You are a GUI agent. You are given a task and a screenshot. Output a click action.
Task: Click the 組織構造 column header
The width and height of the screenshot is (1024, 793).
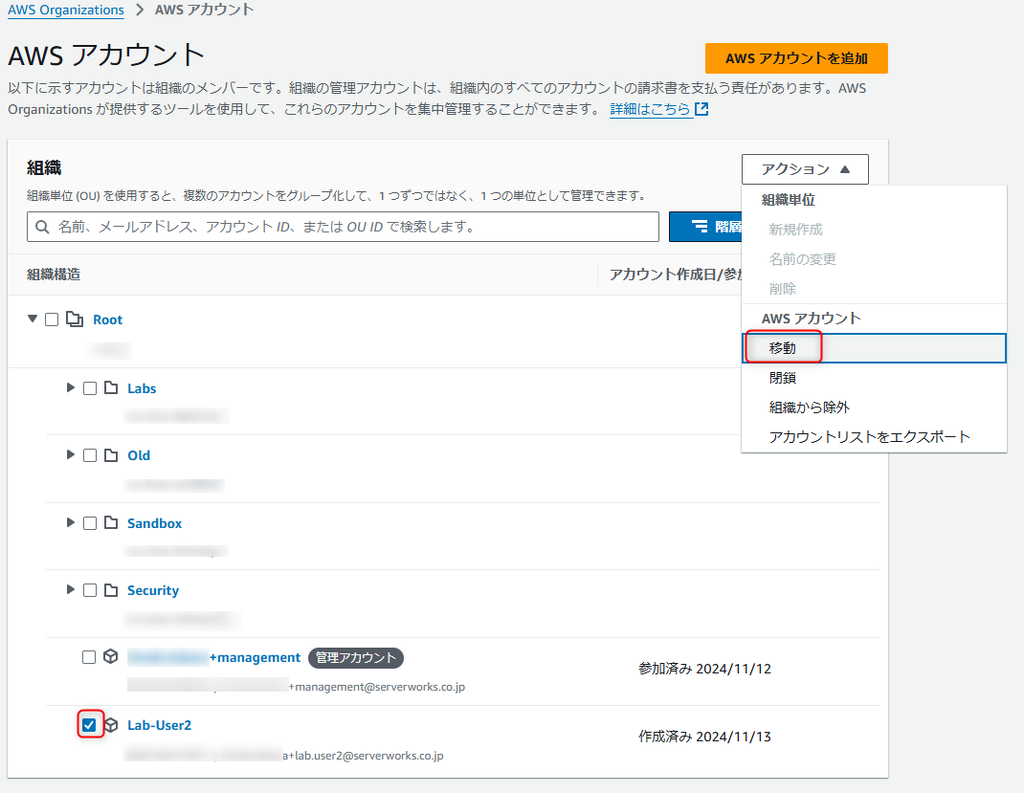pyautogui.click(x=54, y=274)
